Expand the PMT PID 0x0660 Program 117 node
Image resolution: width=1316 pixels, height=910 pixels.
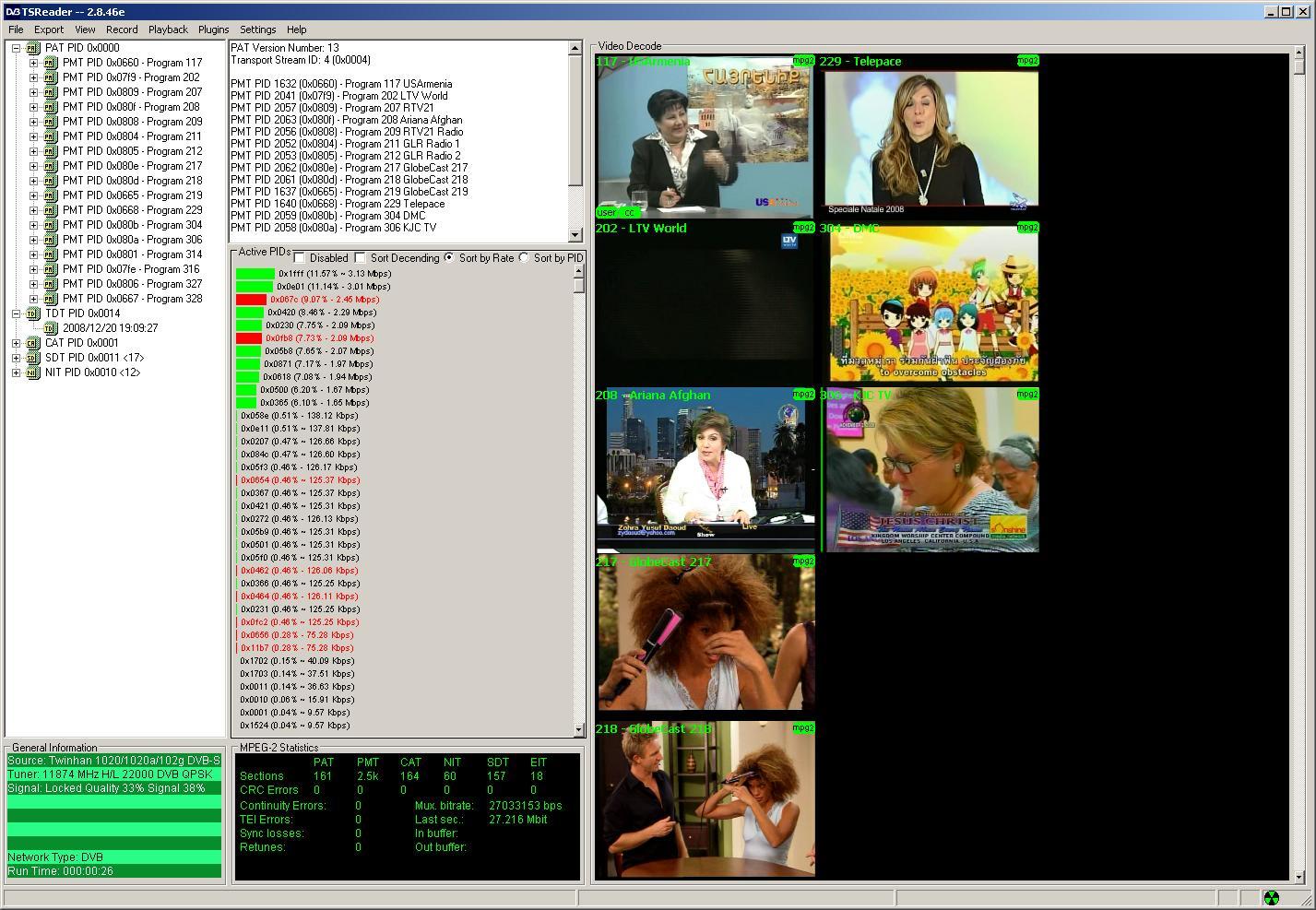33,63
